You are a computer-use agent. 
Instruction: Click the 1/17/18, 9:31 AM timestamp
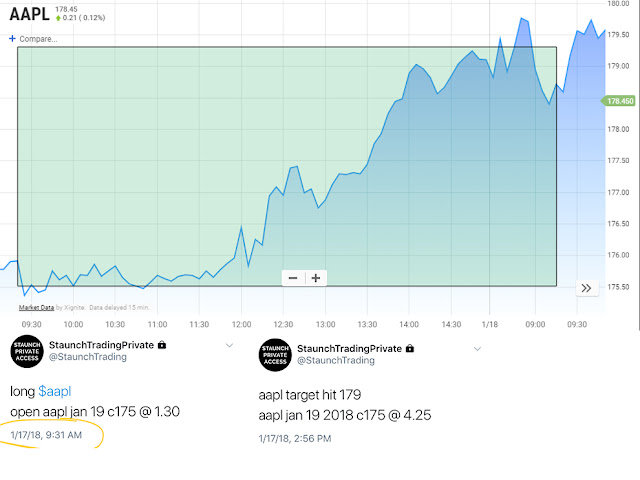pos(46,435)
